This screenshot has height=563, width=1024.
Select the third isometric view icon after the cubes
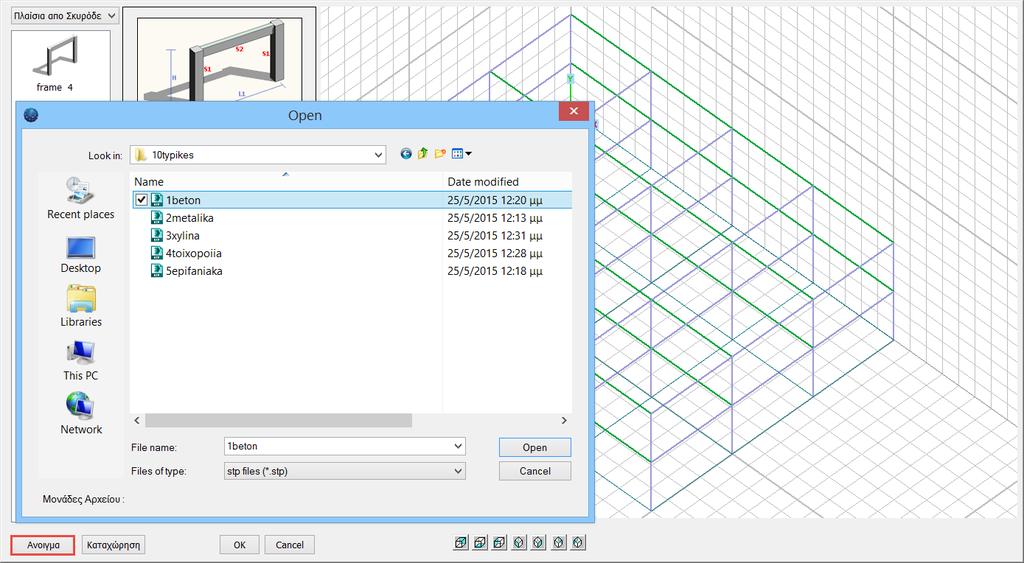[x=559, y=542]
